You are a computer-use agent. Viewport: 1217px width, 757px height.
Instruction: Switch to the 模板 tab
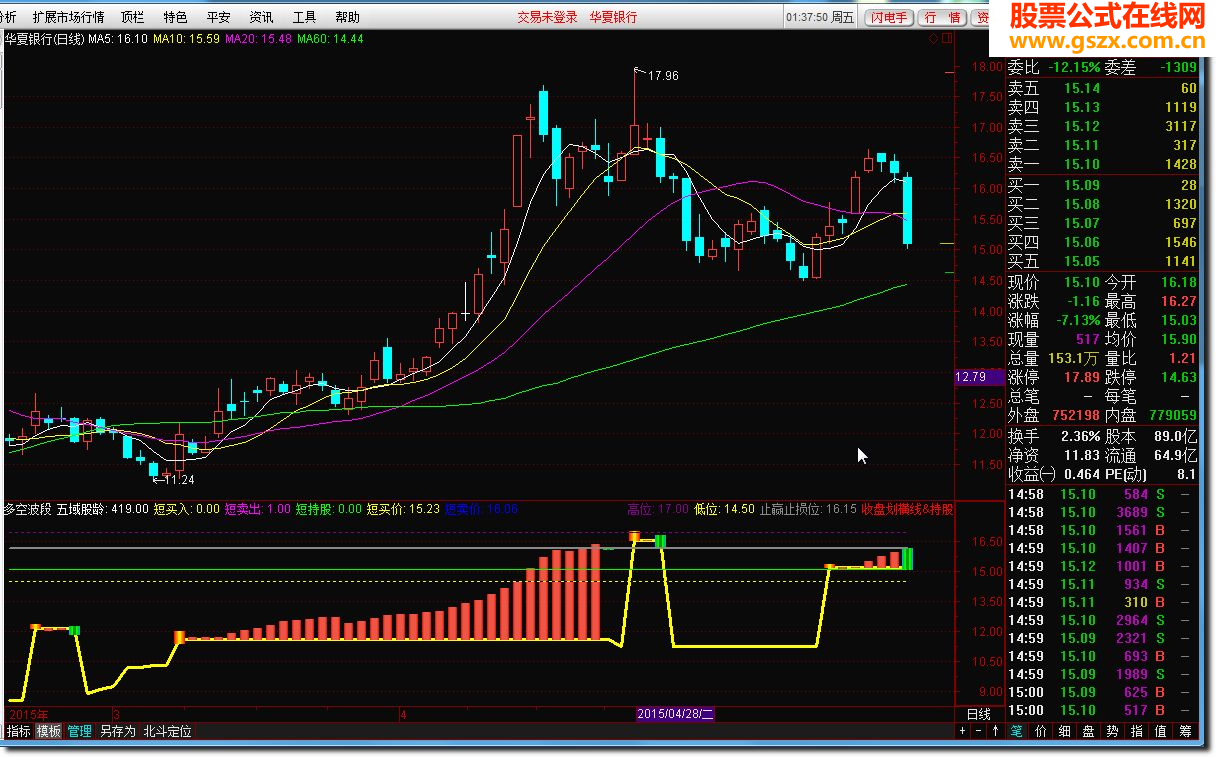coord(49,731)
